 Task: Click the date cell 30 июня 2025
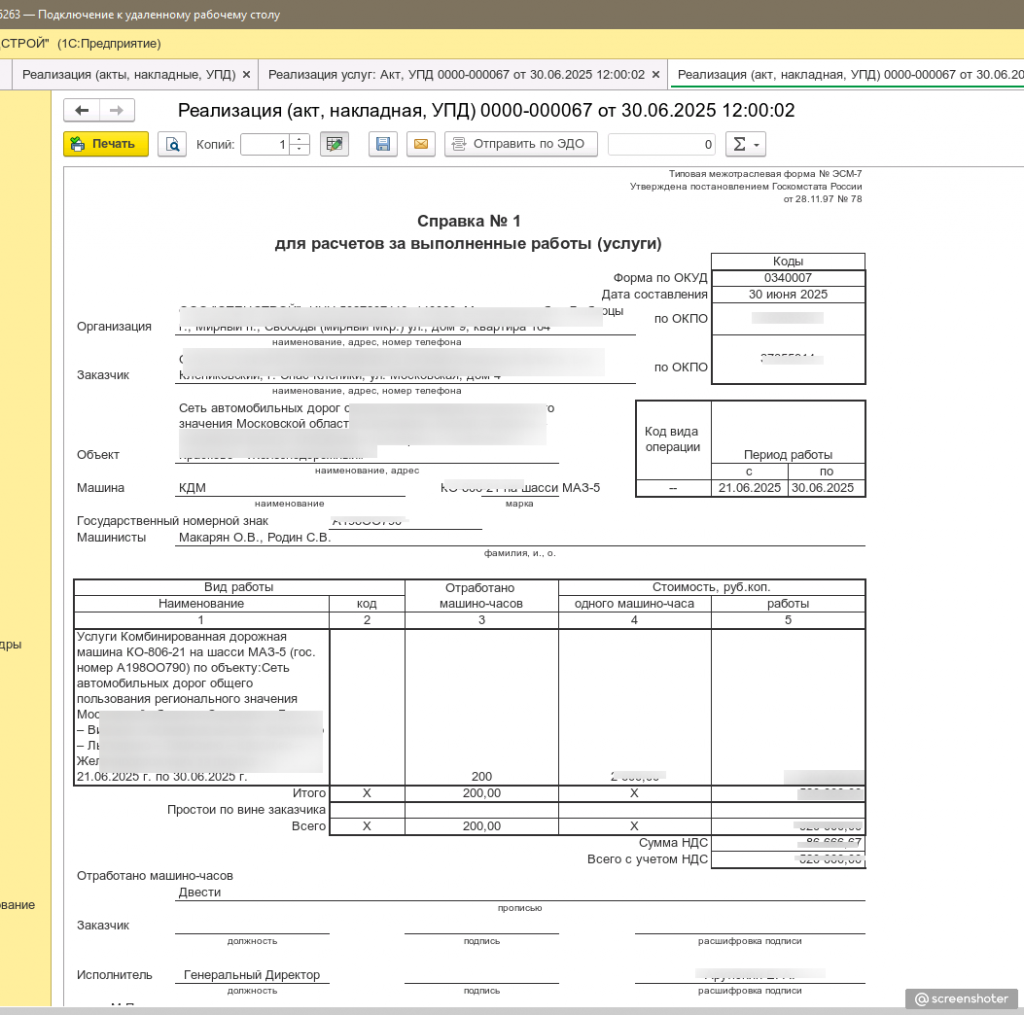click(788, 295)
